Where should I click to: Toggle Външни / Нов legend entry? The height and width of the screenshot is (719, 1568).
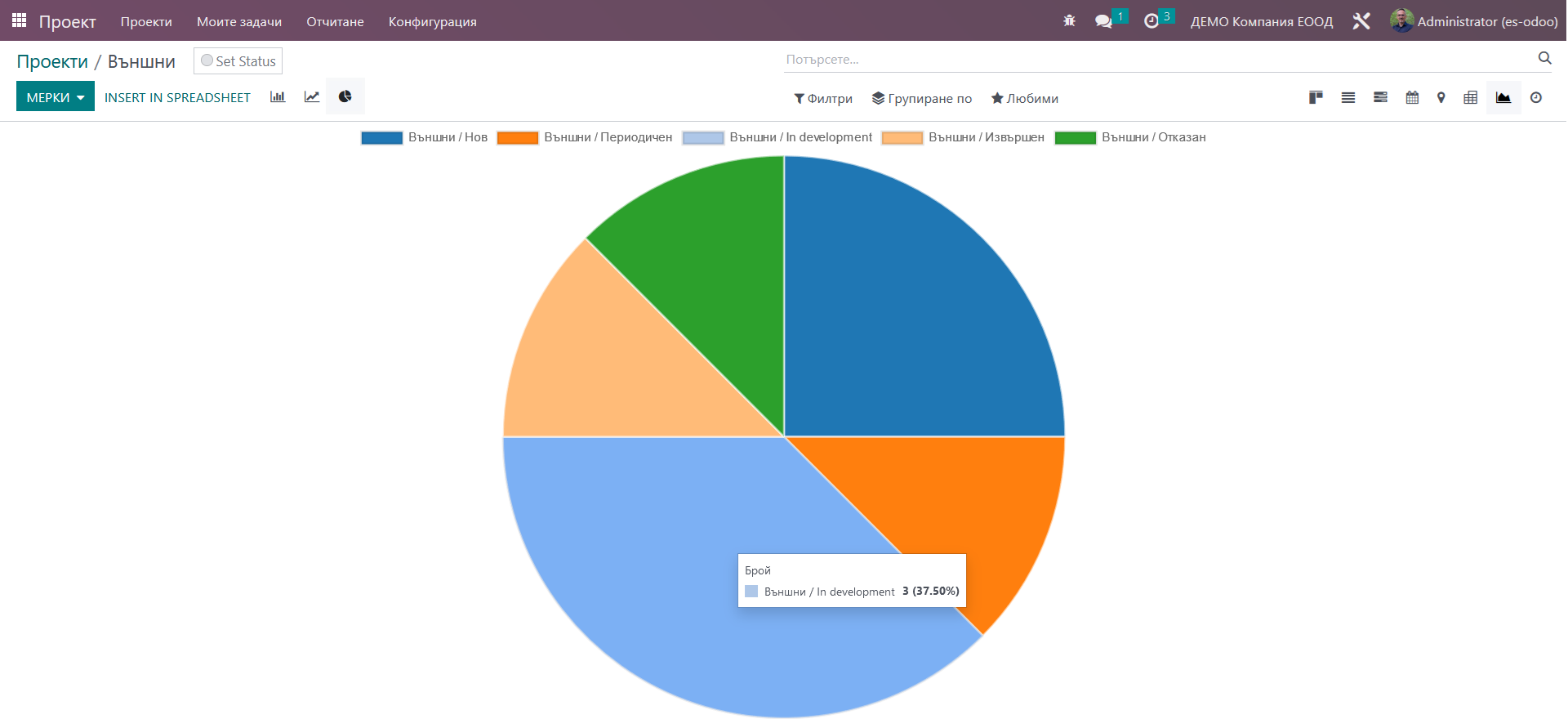coord(424,137)
